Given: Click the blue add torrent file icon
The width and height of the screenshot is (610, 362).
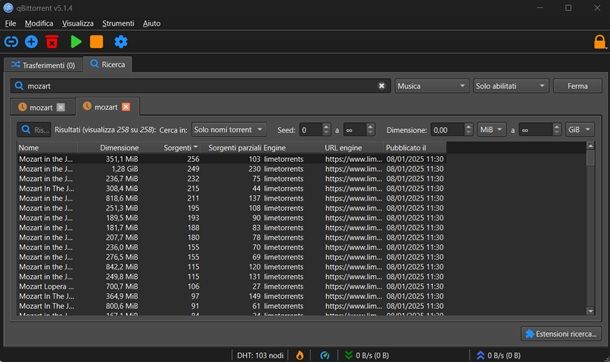Looking at the screenshot, I should (x=32, y=42).
